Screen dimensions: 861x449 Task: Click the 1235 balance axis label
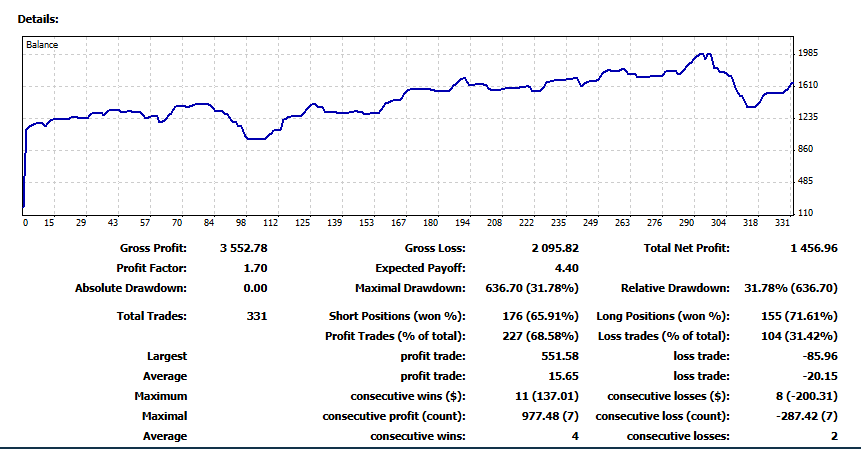[808, 116]
